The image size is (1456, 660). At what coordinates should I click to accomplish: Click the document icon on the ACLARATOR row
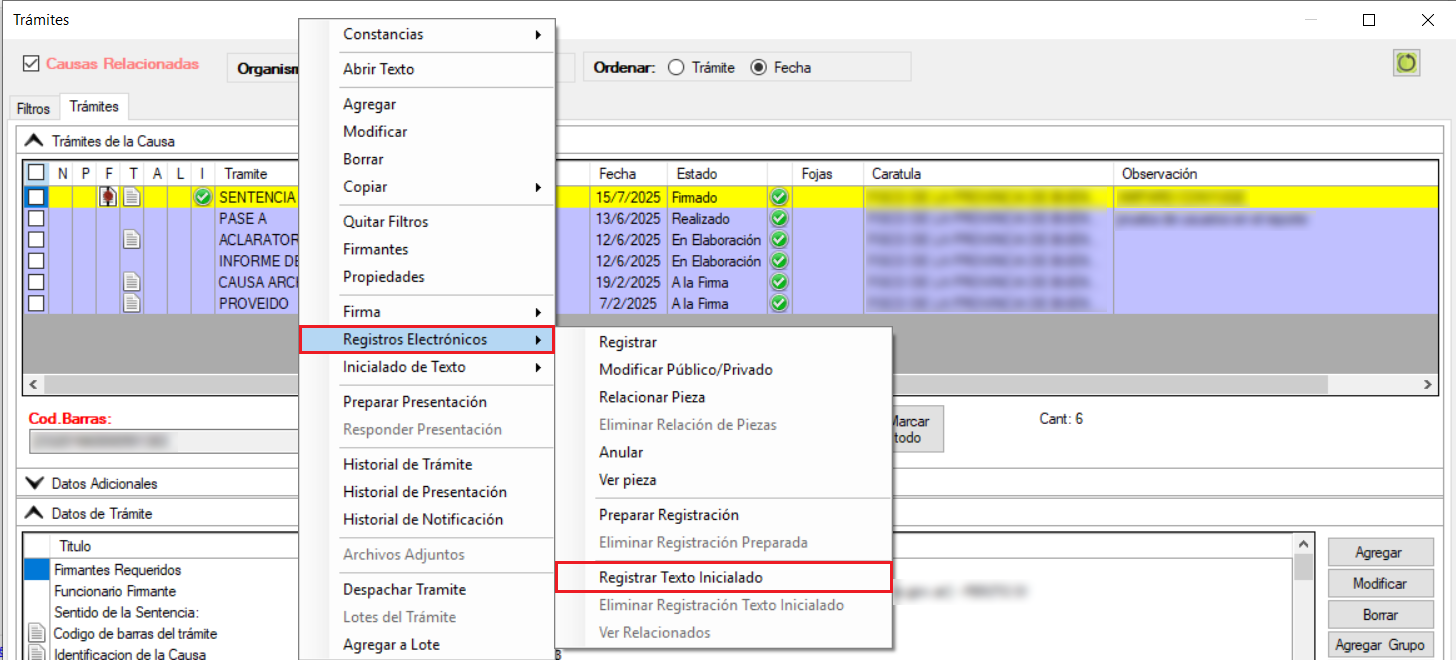[131, 240]
